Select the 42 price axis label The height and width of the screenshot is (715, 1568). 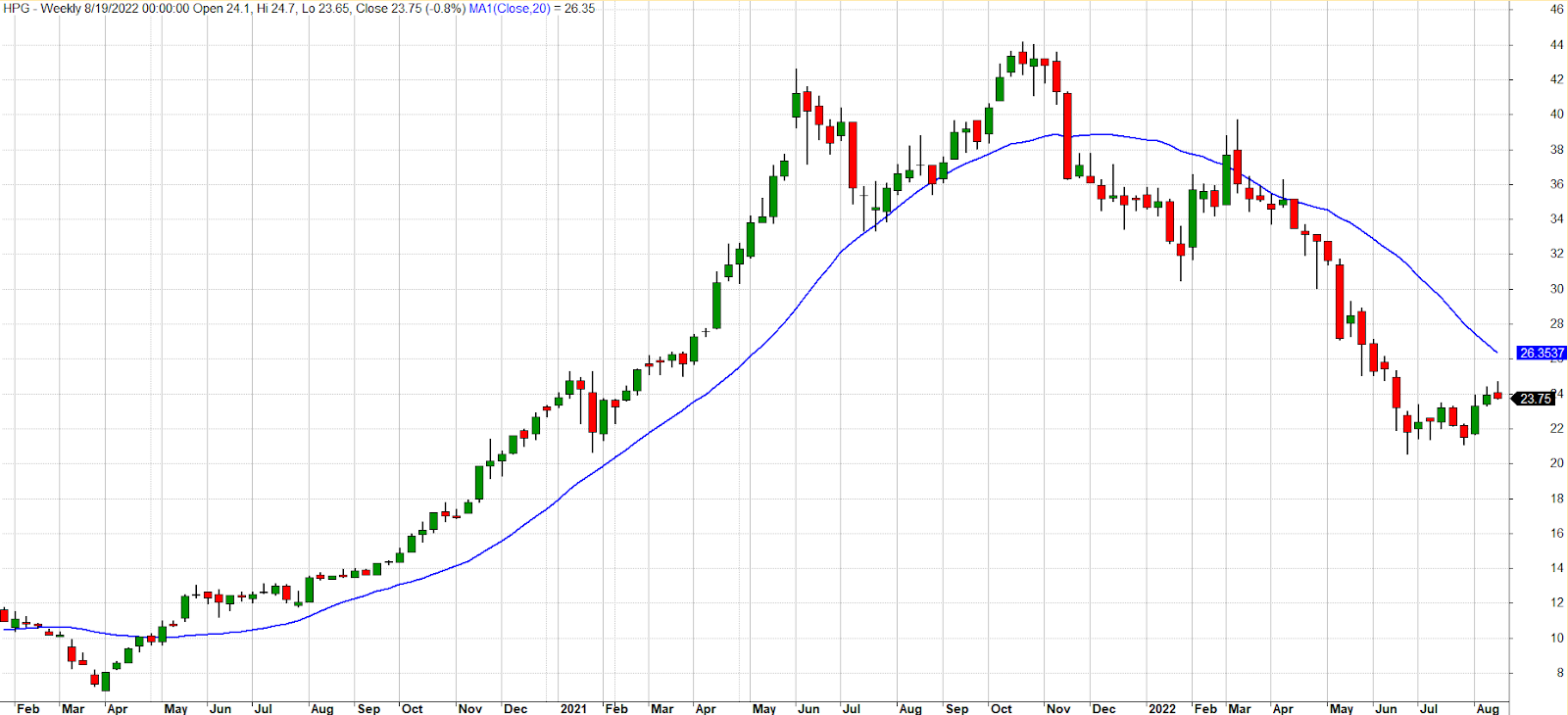point(1557,79)
